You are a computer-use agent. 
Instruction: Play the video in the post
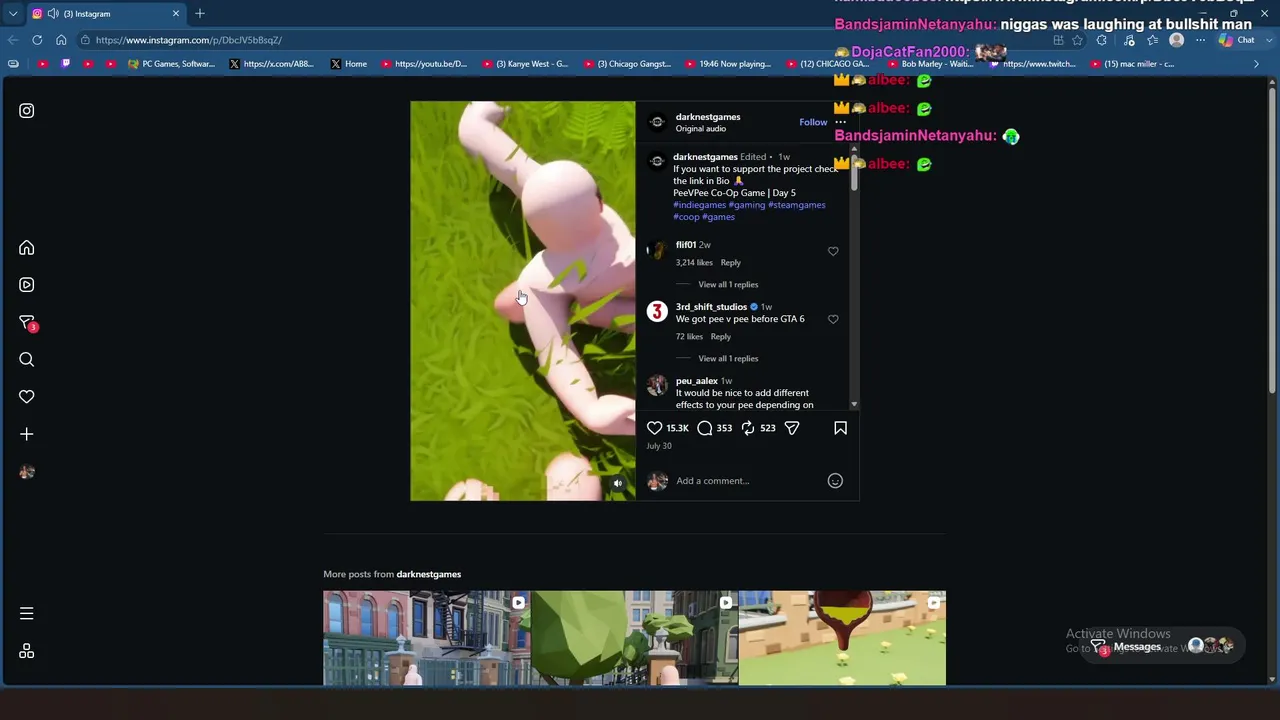(x=523, y=300)
